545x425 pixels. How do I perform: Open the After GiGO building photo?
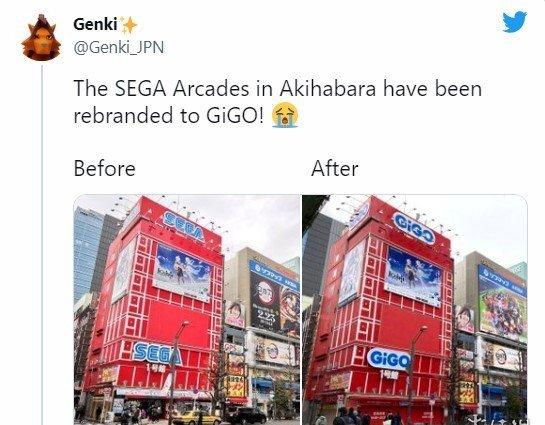(x=415, y=310)
